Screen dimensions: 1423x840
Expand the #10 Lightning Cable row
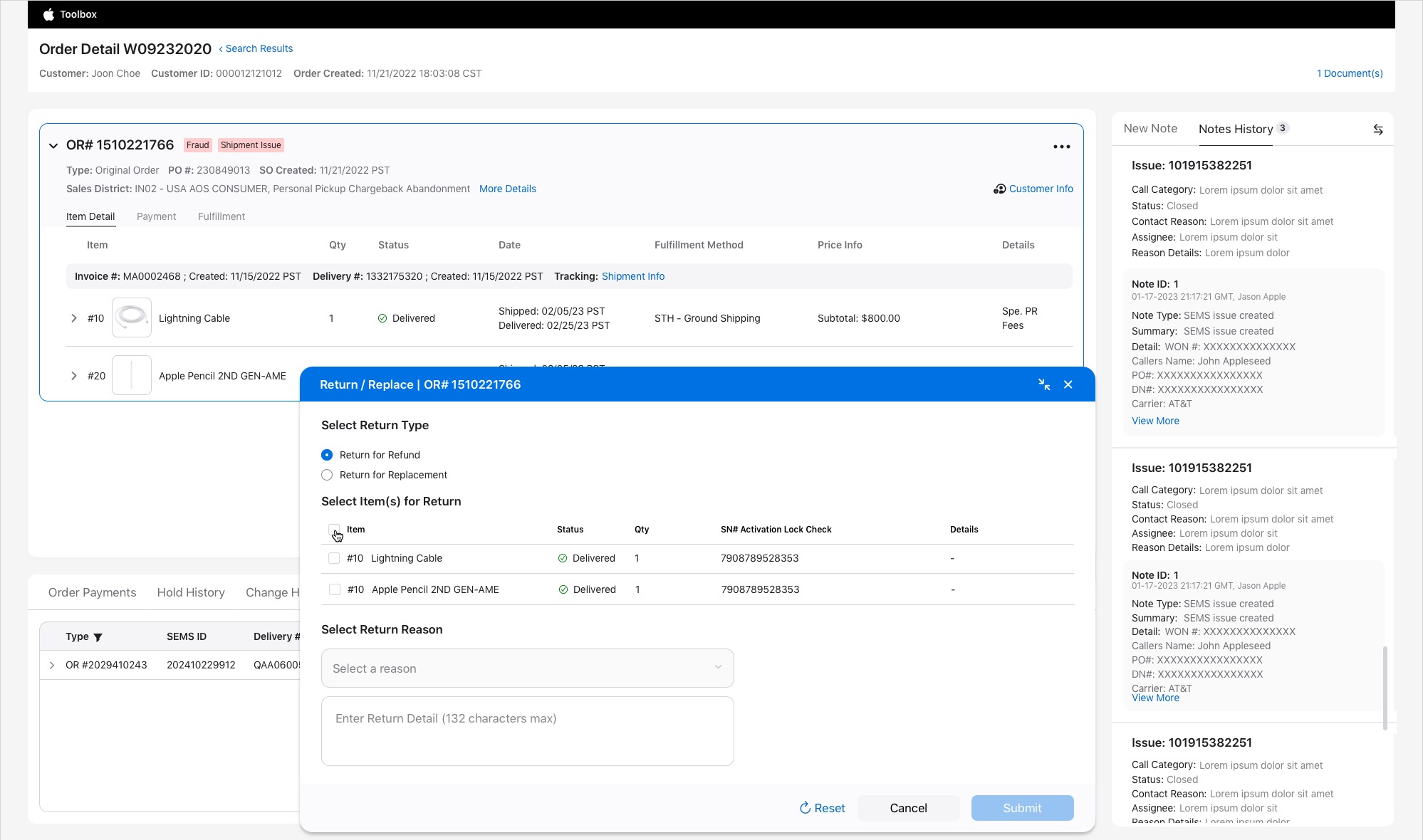click(73, 318)
